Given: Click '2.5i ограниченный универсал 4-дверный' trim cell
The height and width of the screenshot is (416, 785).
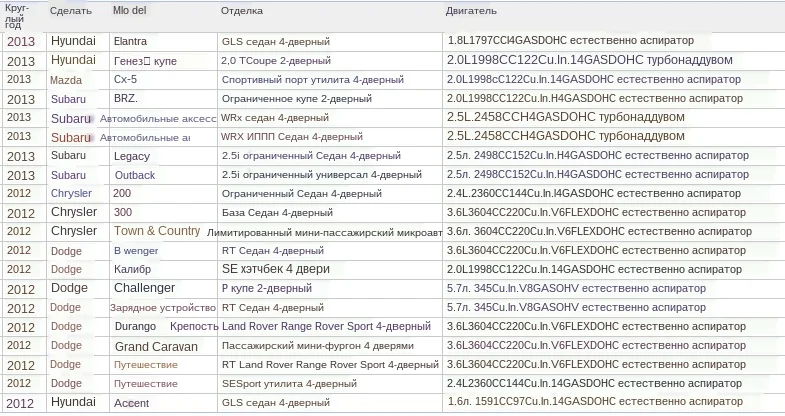Looking at the screenshot, I should 322,175.
